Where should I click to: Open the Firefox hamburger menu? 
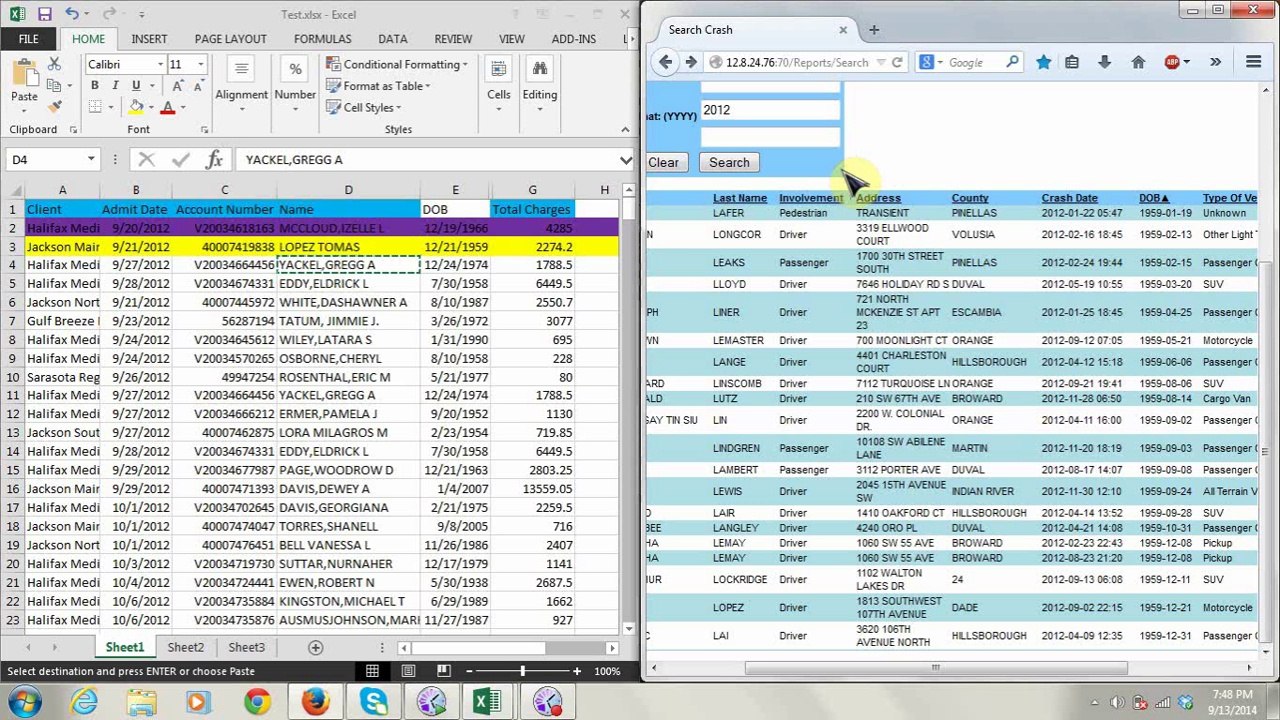click(1253, 62)
